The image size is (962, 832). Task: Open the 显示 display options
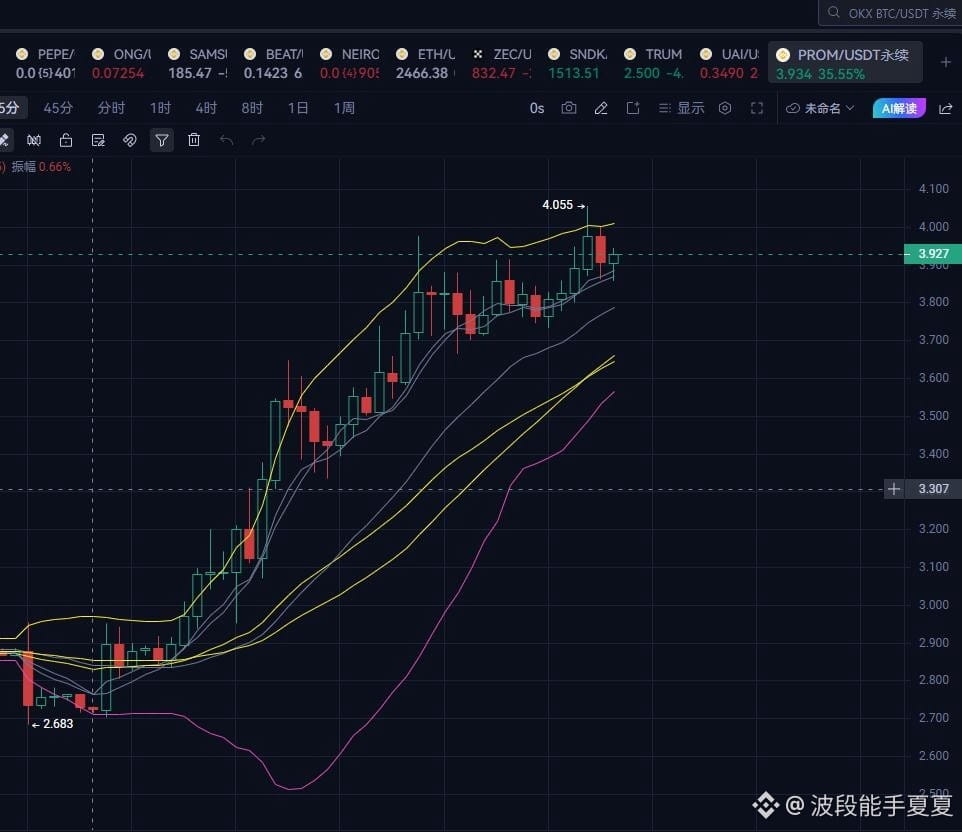(x=682, y=109)
